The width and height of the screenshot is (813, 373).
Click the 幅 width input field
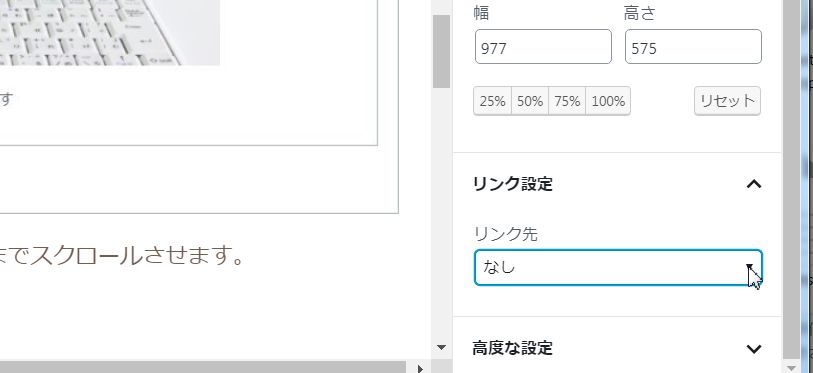point(543,47)
